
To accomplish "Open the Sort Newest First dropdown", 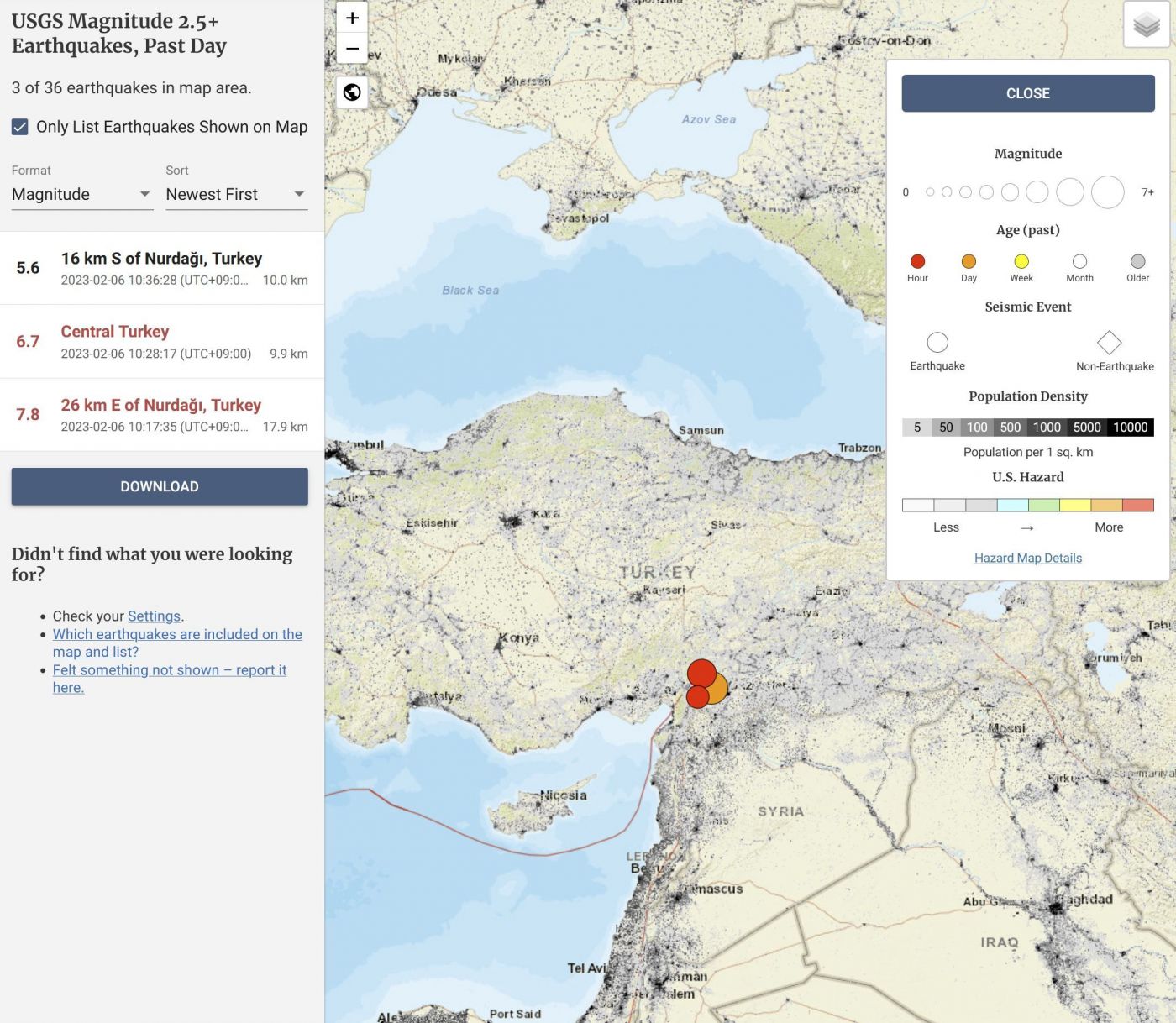I will (x=236, y=195).
